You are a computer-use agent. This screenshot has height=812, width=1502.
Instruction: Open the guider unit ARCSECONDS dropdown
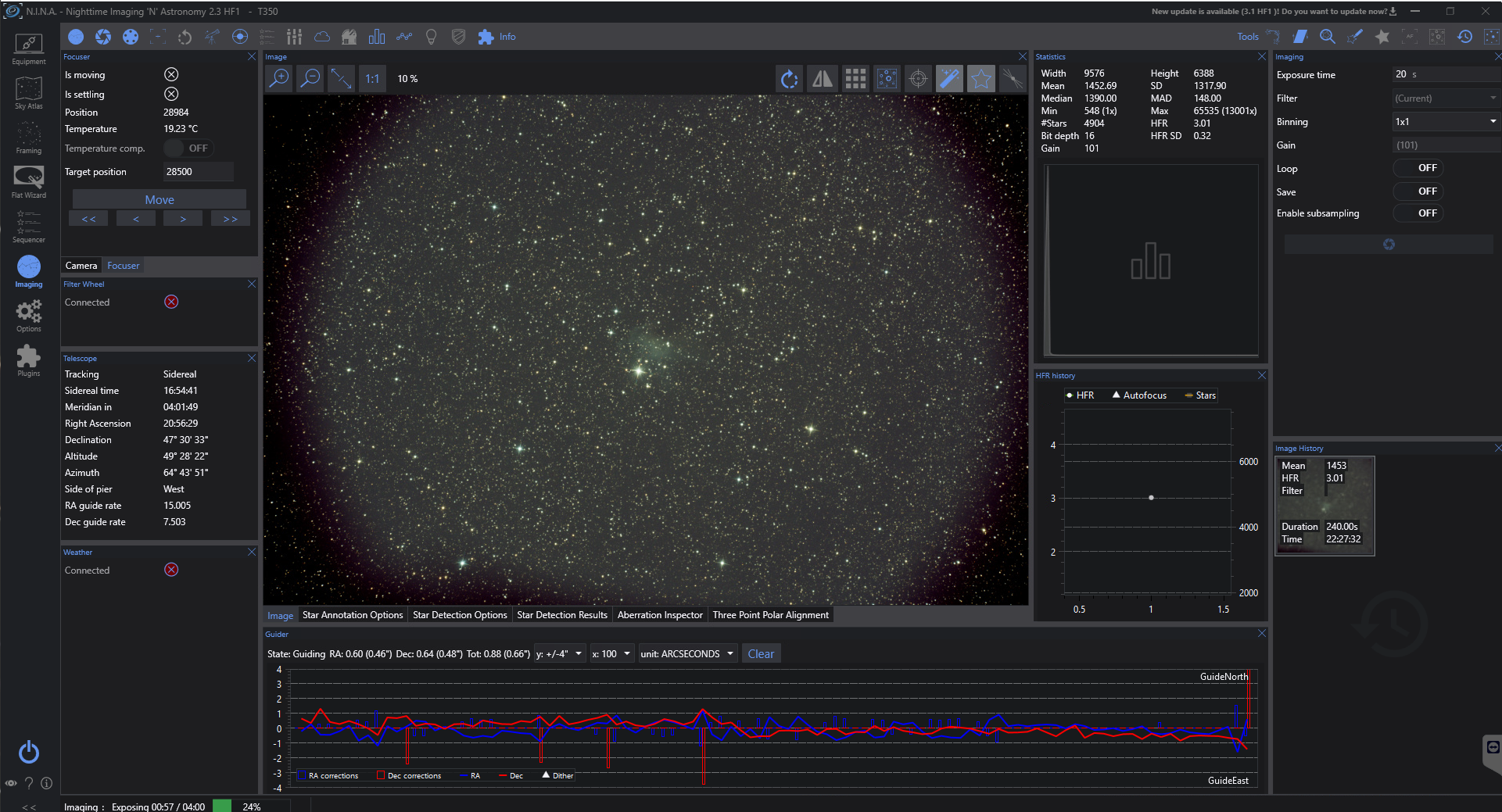pyautogui.click(x=687, y=654)
